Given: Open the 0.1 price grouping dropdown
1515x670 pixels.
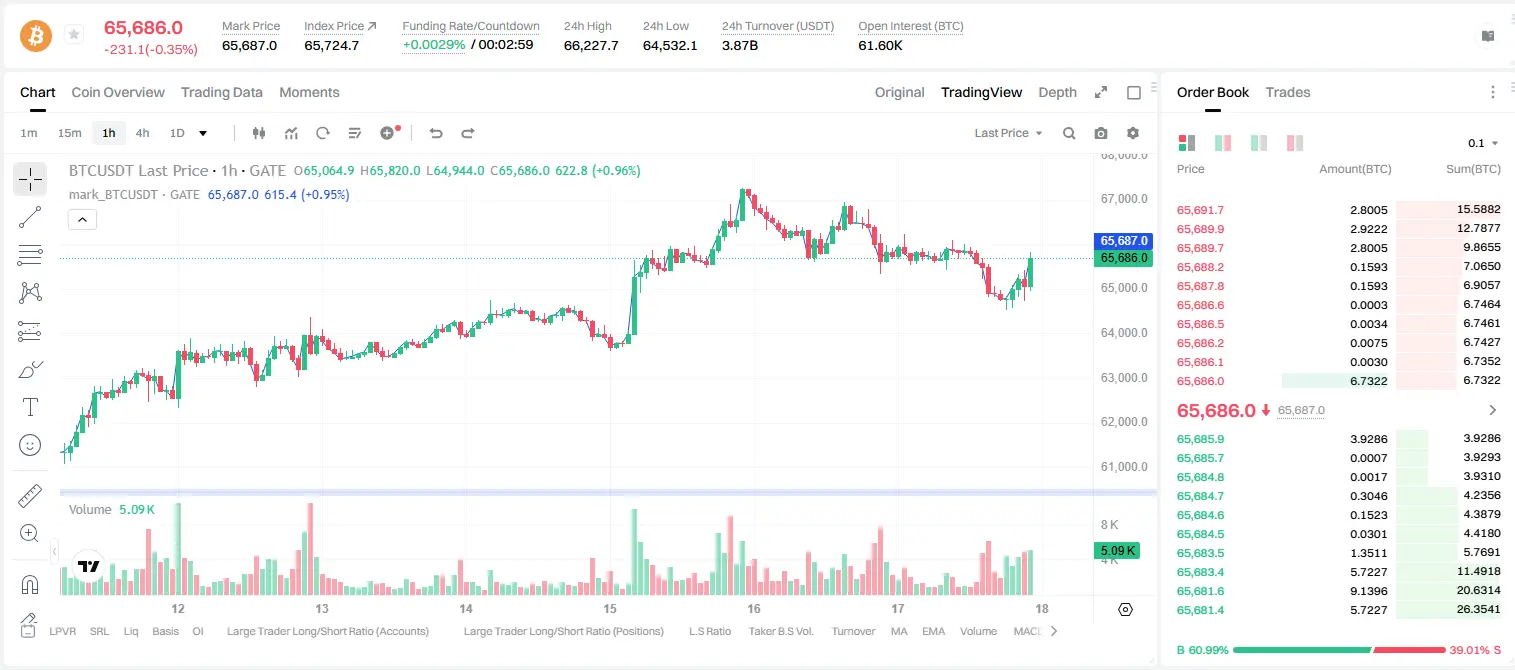Looking at the screenshot, I should coord(1484,143).
